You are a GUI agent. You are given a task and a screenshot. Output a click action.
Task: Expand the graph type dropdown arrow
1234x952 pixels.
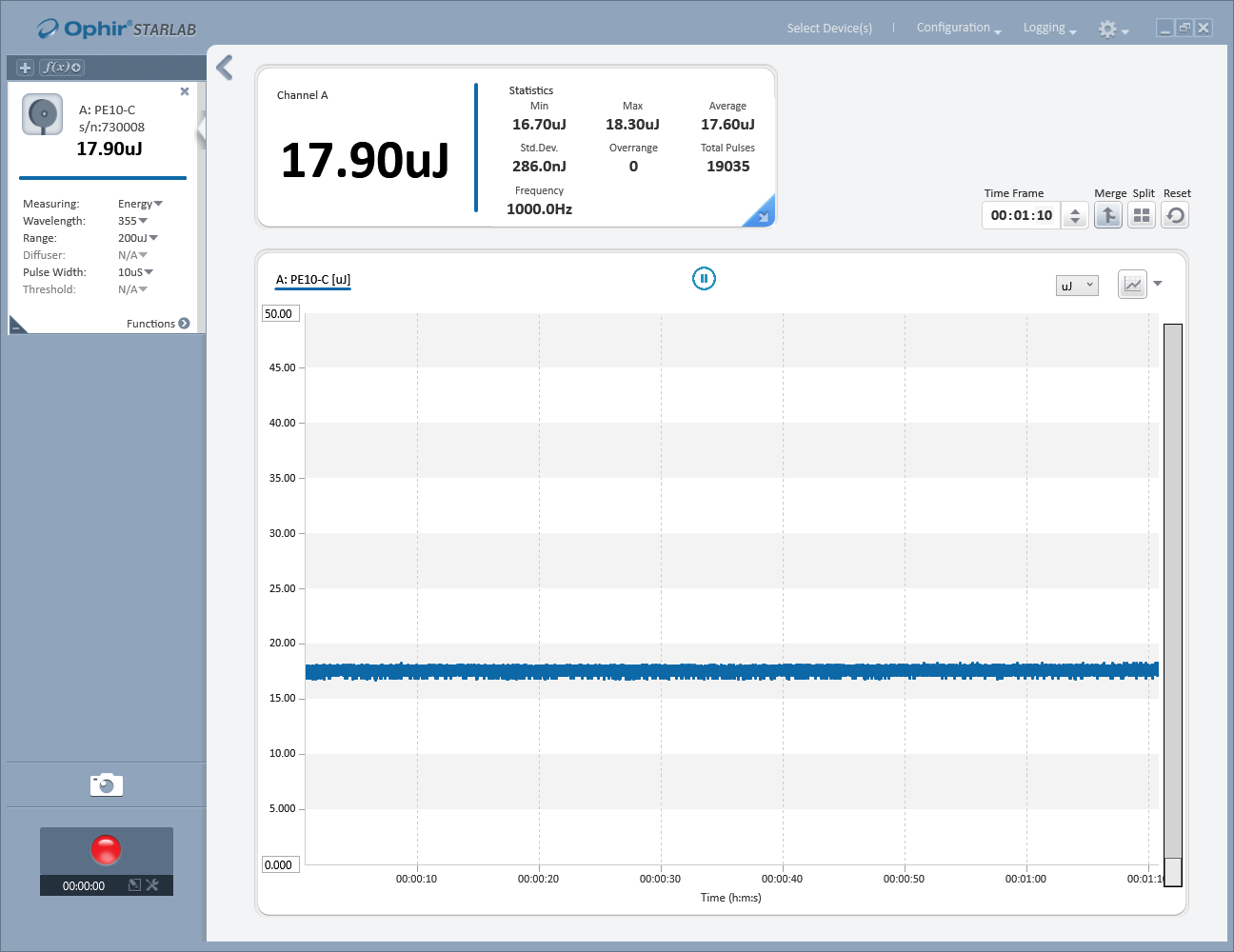(x=1158, y=284)
